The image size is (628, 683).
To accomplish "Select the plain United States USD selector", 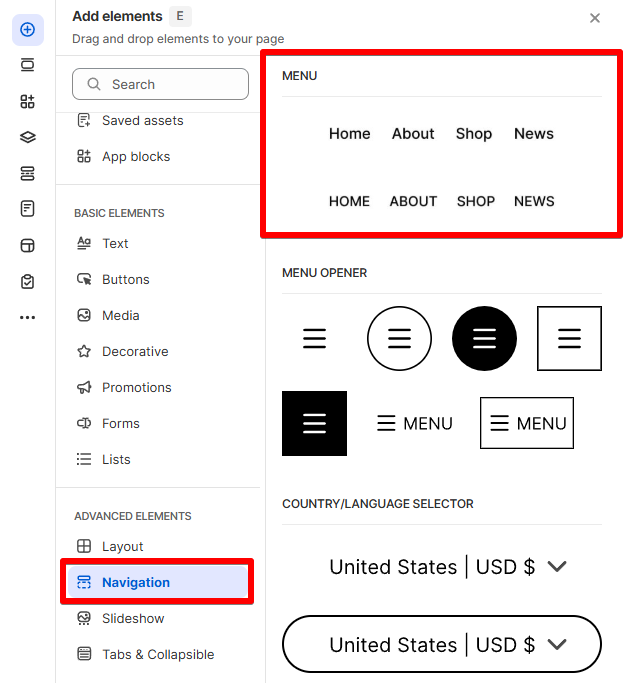I will tap(448, 567).
